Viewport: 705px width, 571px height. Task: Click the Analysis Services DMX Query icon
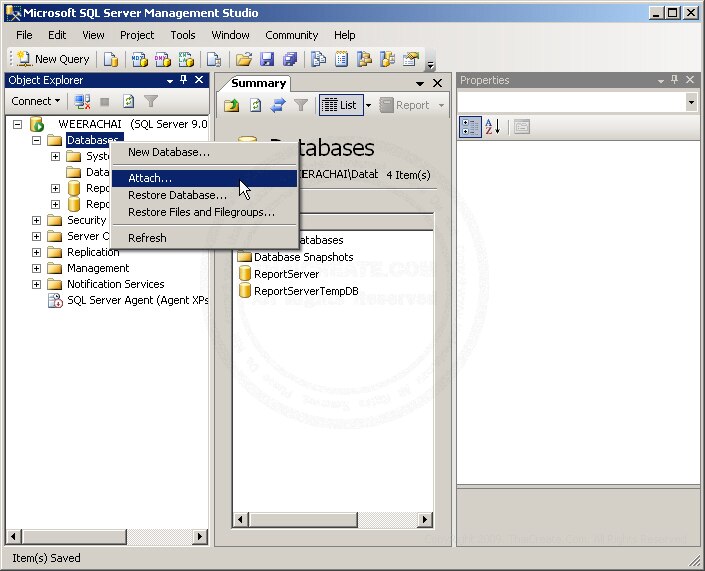pyautogui.click(x=162, y=59)
